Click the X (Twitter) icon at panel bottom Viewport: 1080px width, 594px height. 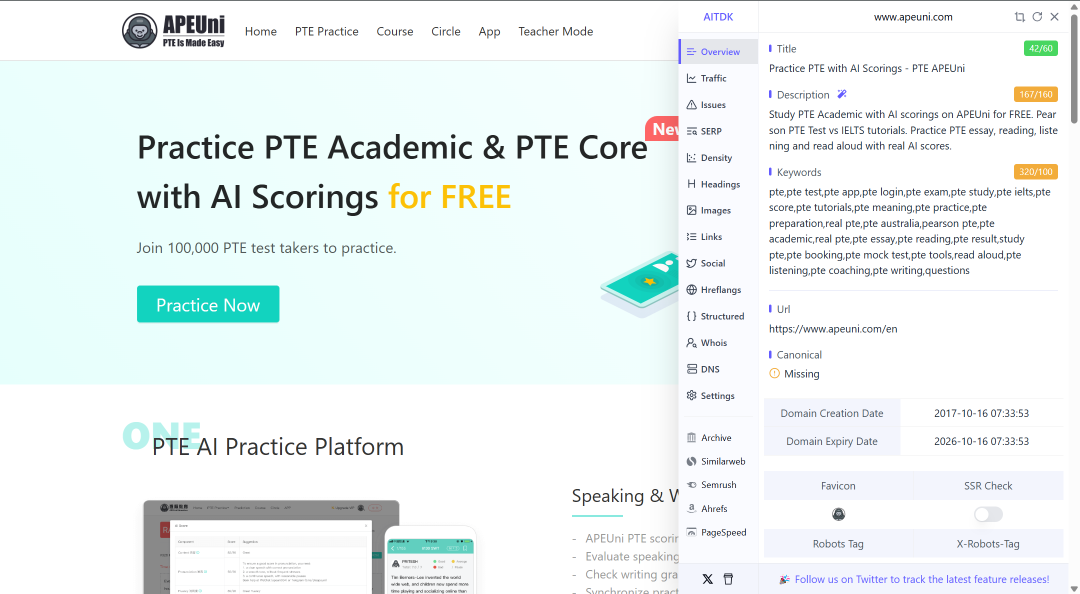click(x=707, y=579)
